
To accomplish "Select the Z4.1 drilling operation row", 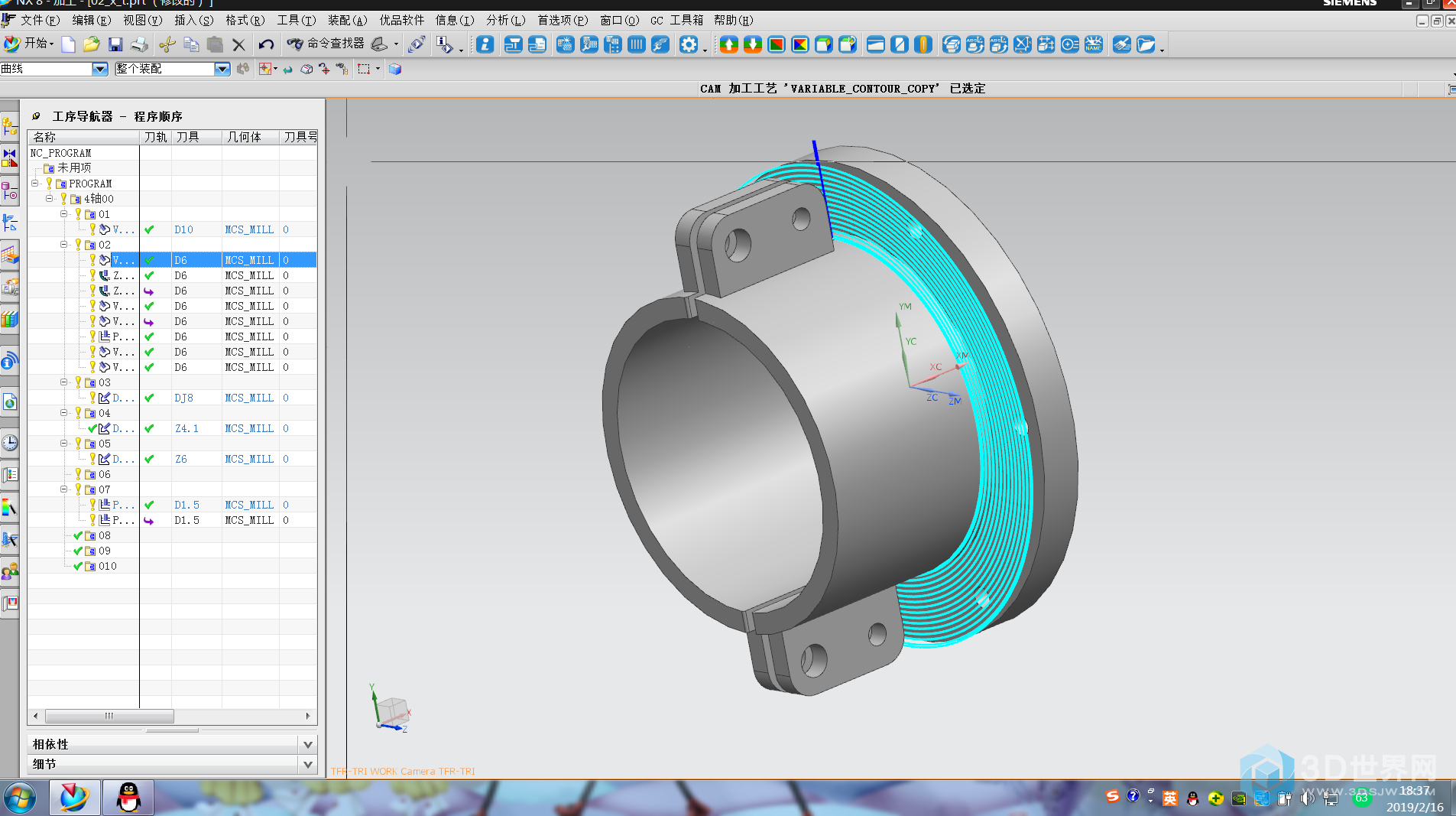I will click(x=173, y=428).
